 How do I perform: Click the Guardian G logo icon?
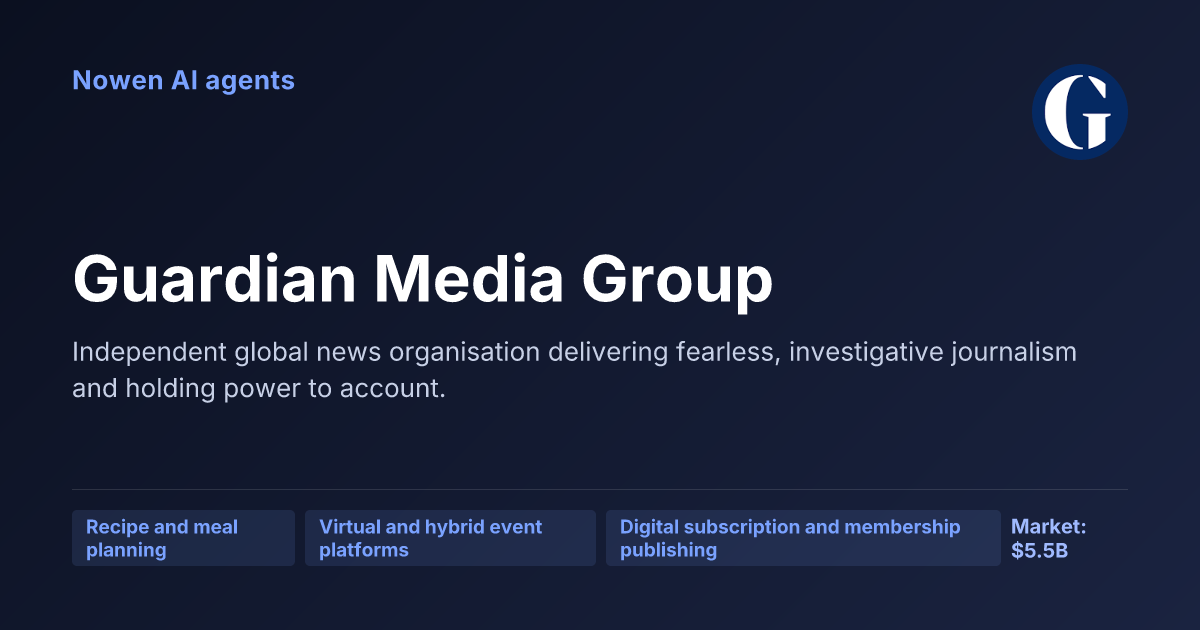pos(1080,112)
